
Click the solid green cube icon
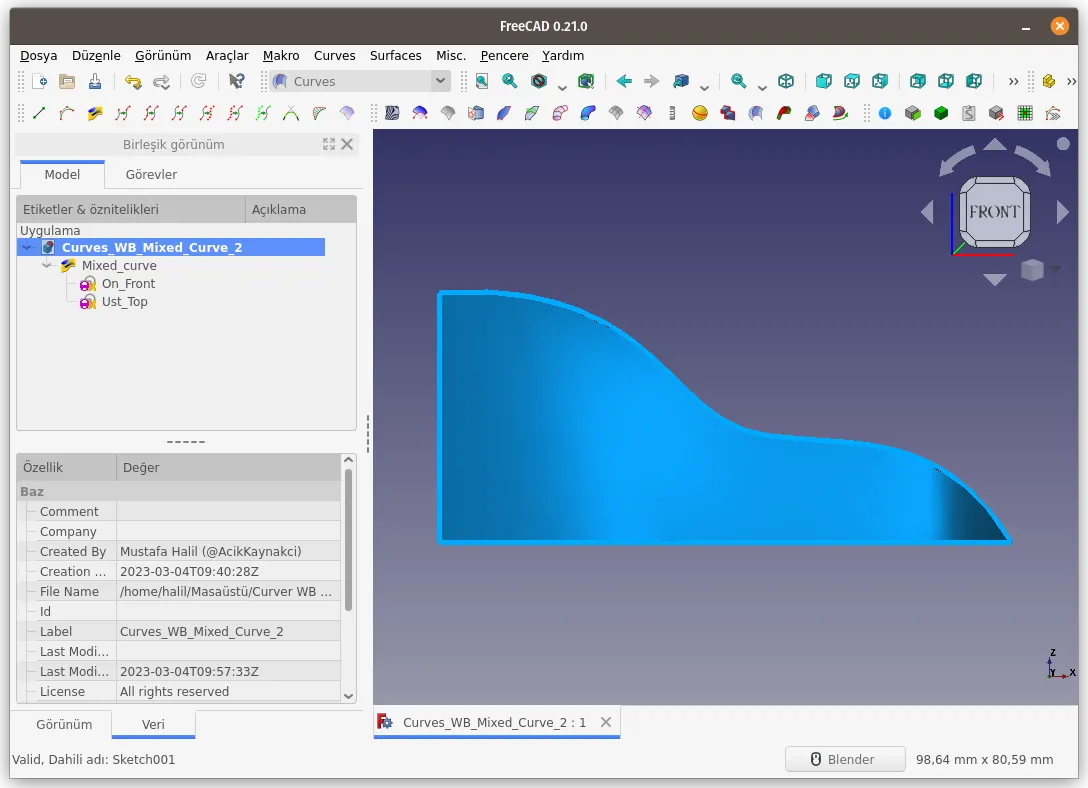tap(941, 113)
